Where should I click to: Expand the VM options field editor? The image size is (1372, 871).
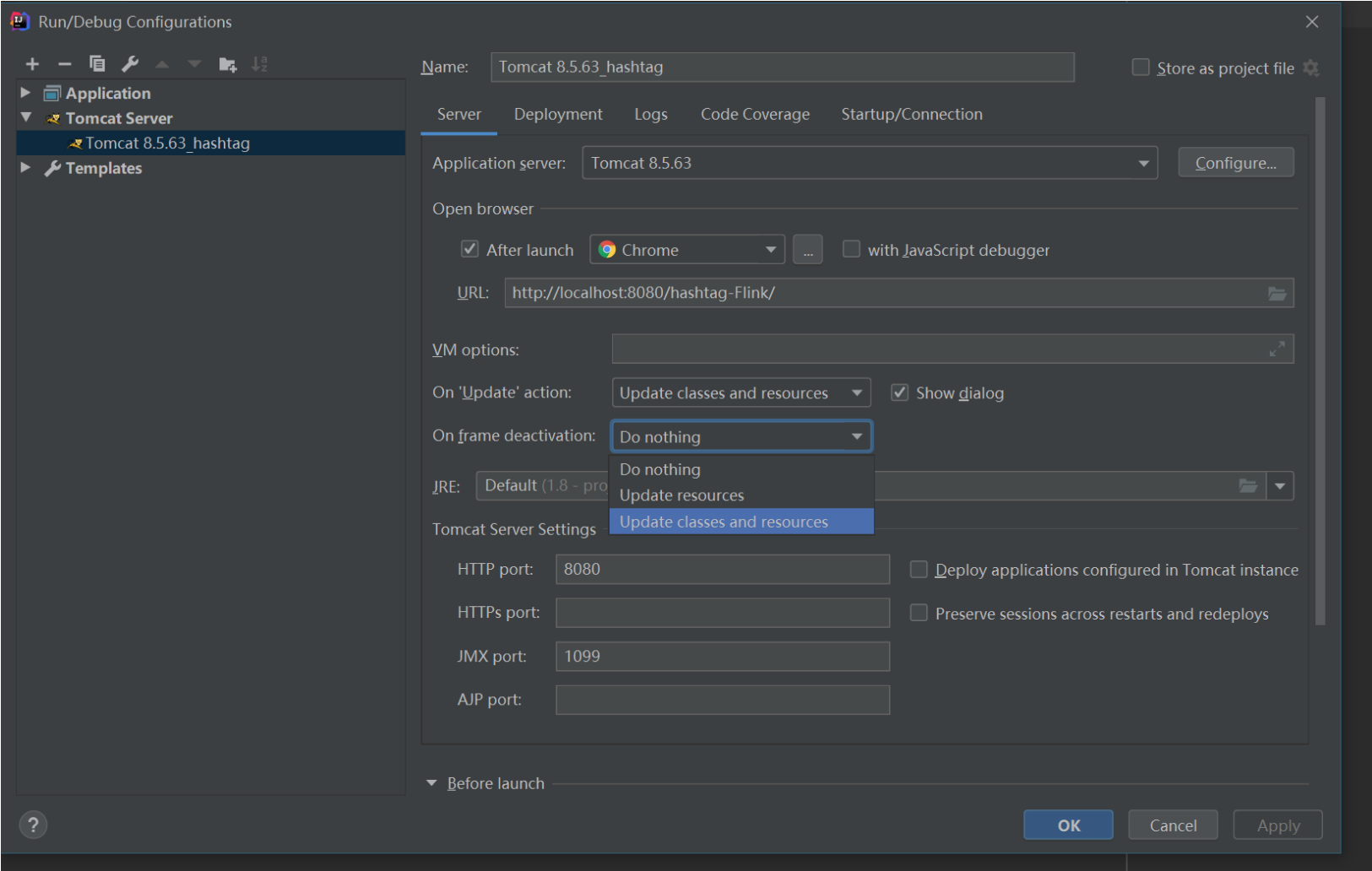(1277, 349)
